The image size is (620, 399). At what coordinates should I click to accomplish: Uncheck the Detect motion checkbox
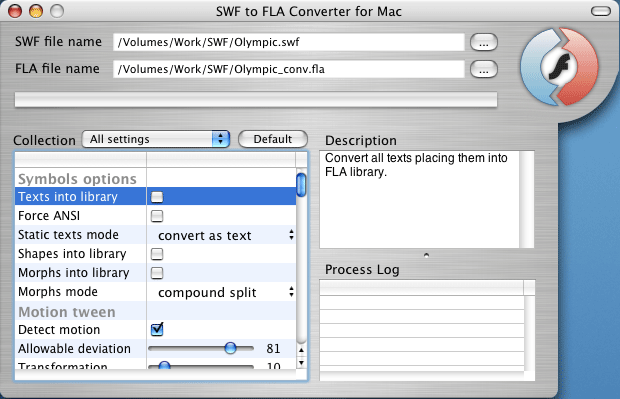pos(157,329)
